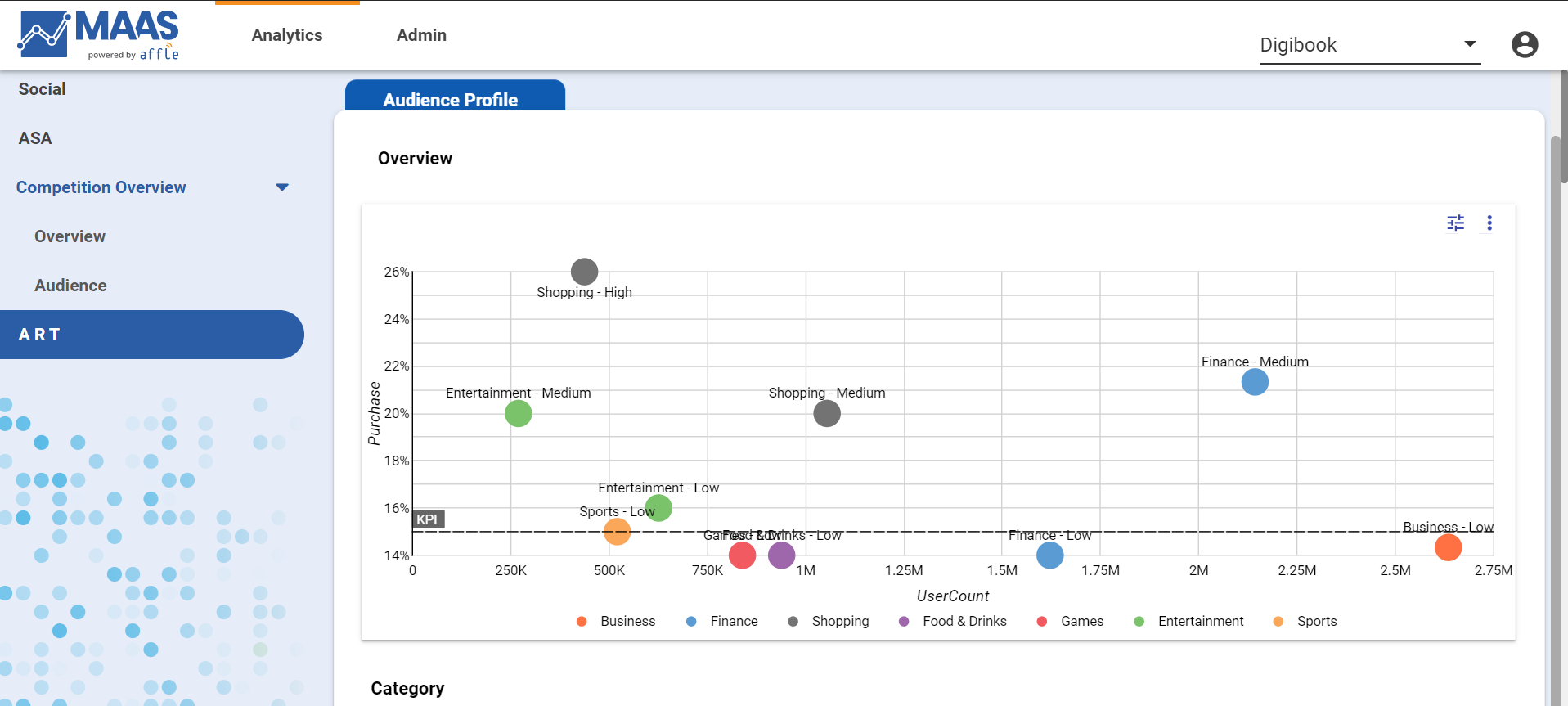Click the MAAS logo
Screen dimensions: 1568x706
click(x=98, y=35)
